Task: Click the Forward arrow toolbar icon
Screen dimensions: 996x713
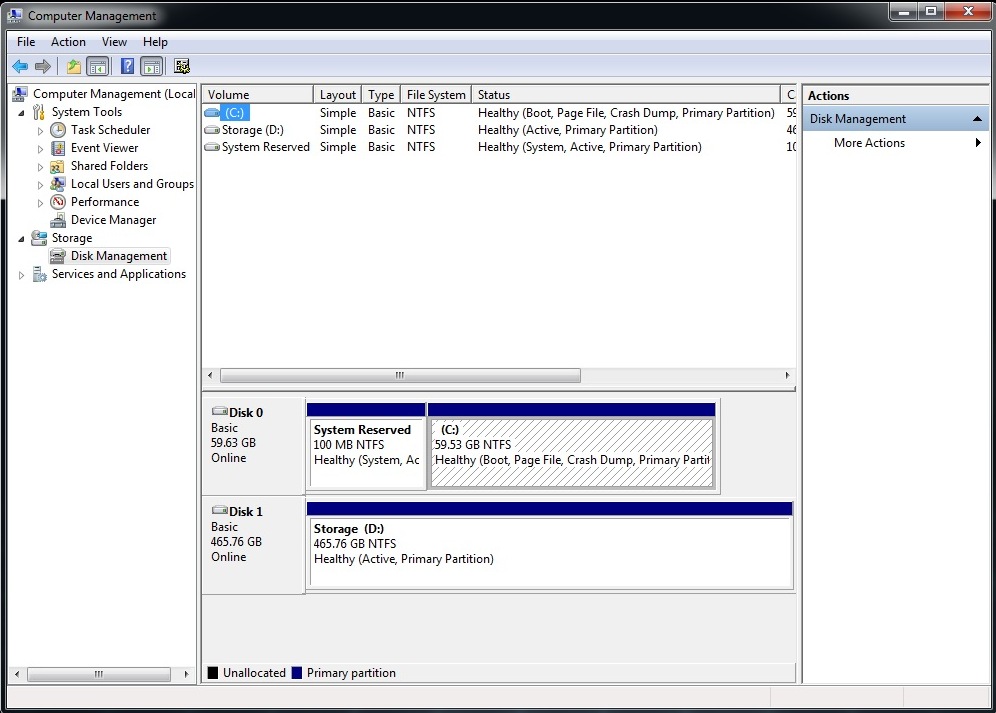Action: tap(43, 66)
